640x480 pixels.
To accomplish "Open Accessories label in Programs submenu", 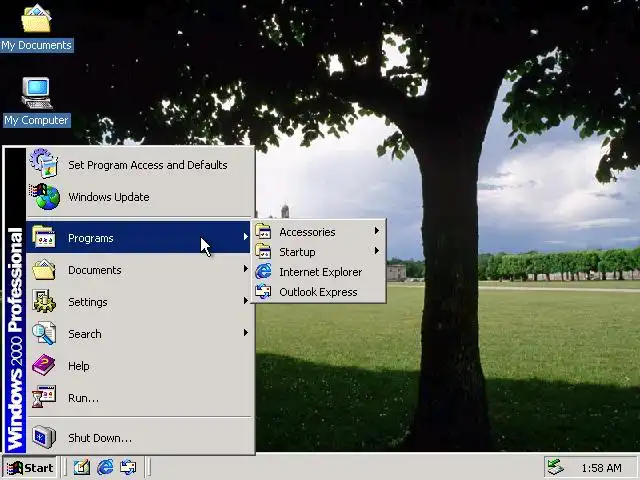I will [307, 232].
